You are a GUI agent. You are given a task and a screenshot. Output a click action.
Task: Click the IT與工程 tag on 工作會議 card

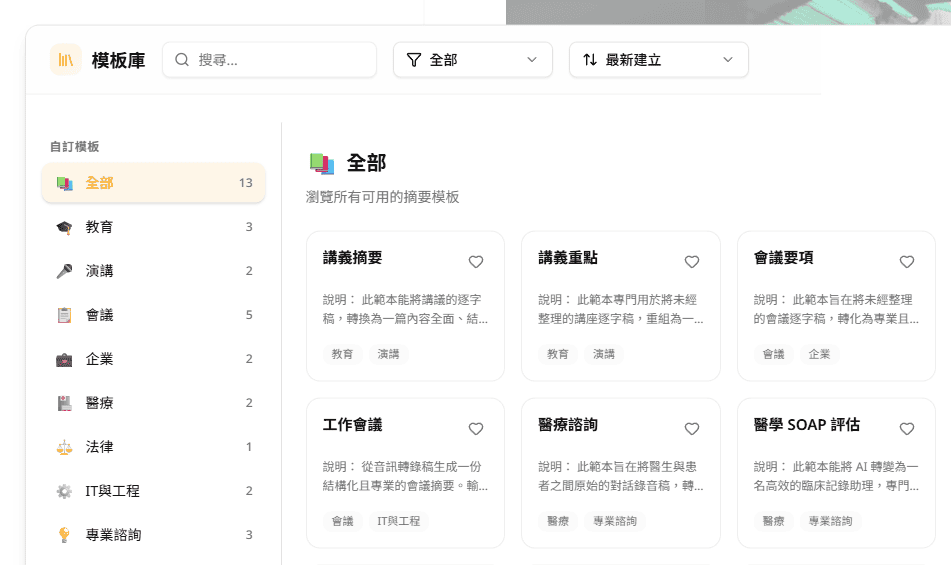pyautogui.click(x=398, y=521)
